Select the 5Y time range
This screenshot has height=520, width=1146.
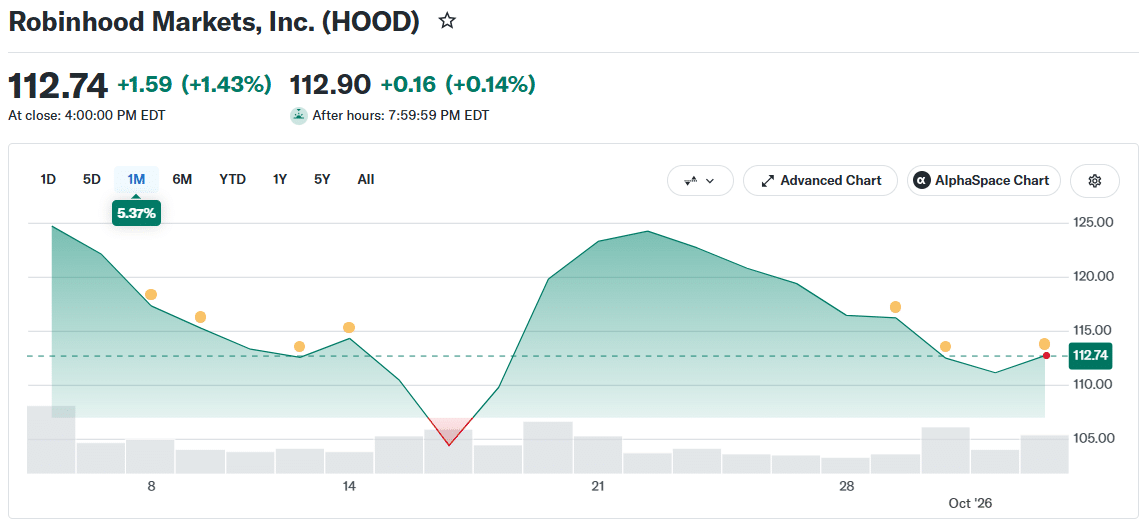coord(322,179)
